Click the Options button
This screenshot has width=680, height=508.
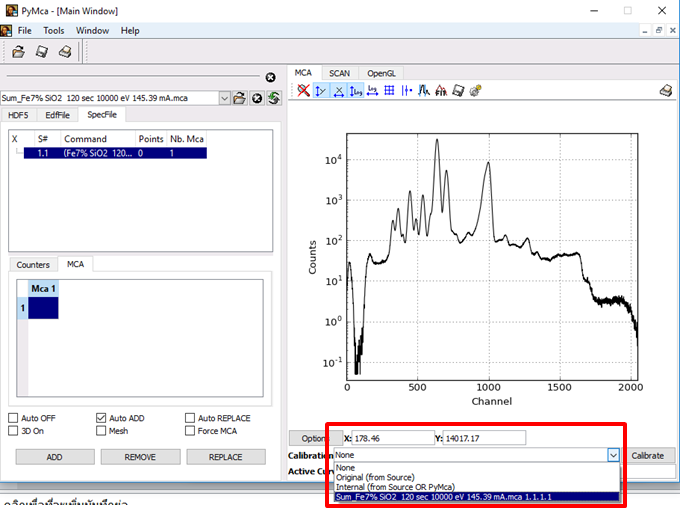click(315, 438)
